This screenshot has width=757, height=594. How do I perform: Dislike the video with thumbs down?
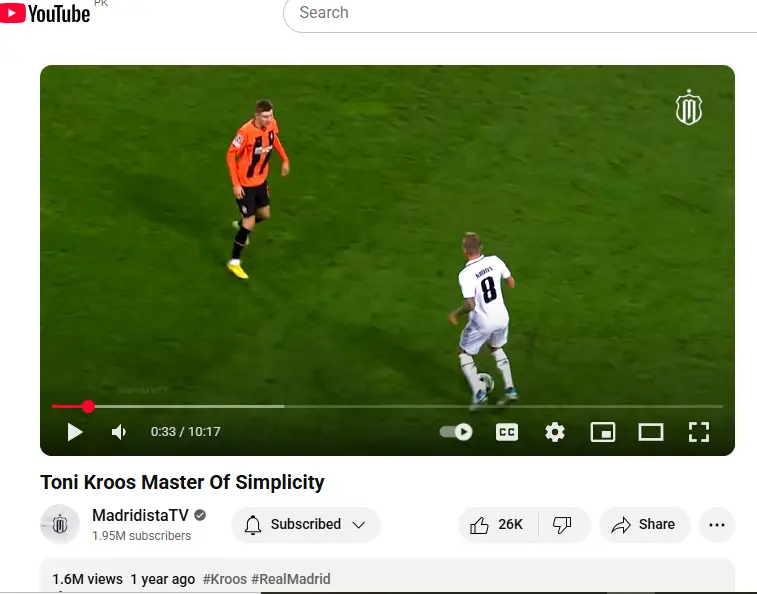[x=562, y=524]
